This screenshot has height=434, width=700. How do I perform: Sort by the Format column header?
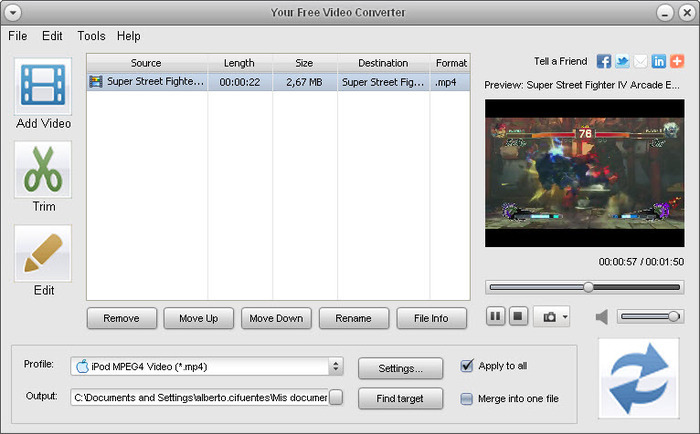[x=450, y=63]
